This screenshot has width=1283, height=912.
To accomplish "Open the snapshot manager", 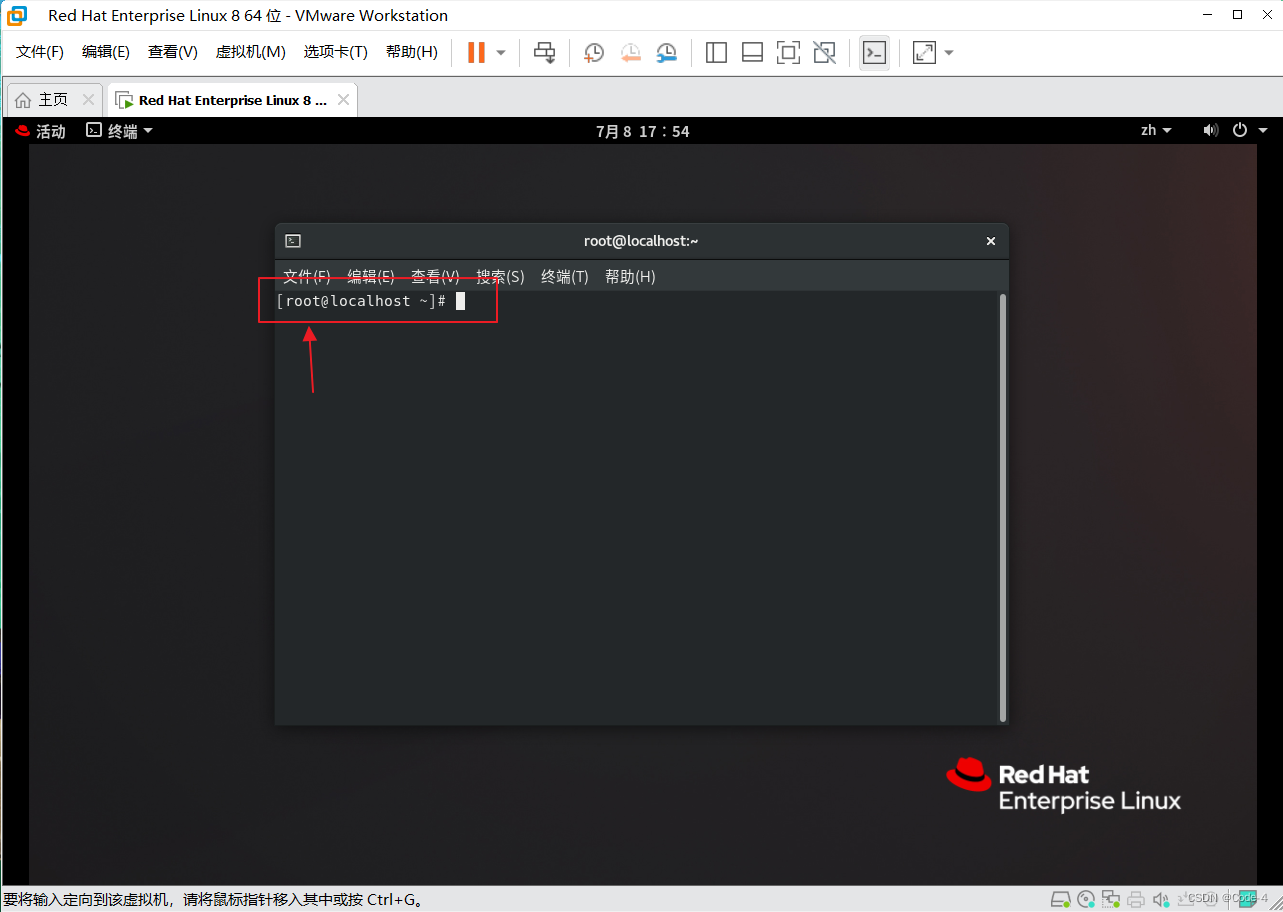I will tap(666, 52).
